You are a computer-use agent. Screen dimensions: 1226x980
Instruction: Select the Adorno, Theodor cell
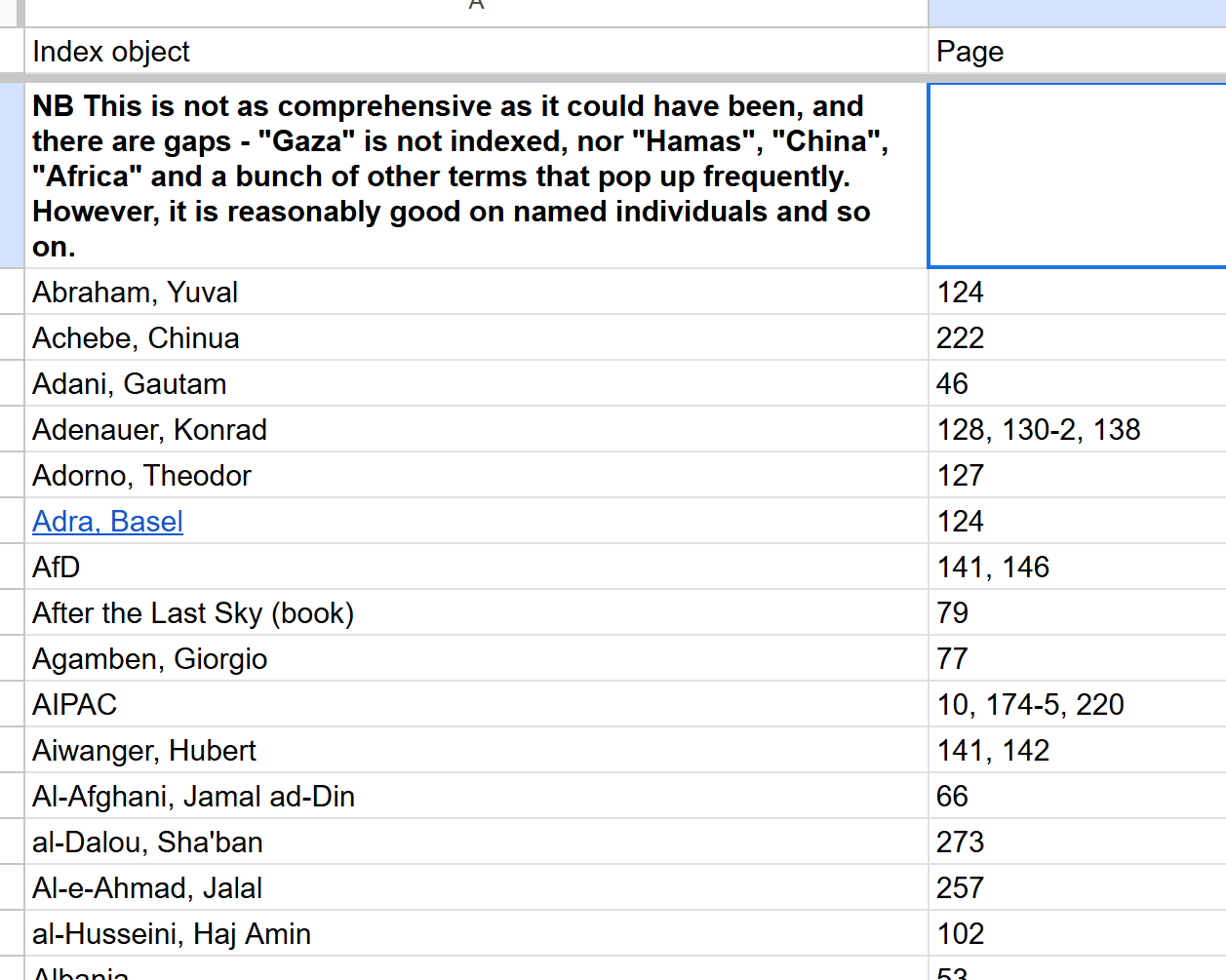click(x=475, y=476)
